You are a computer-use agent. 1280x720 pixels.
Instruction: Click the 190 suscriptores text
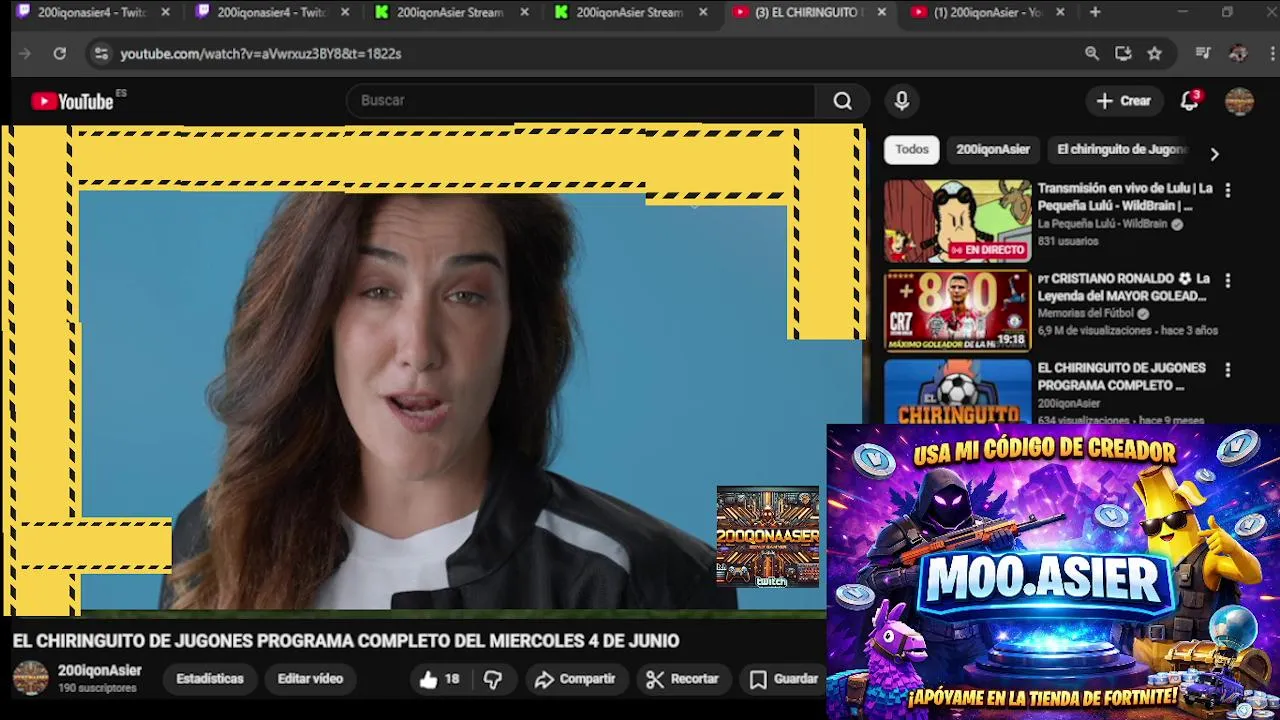point(97,688)
